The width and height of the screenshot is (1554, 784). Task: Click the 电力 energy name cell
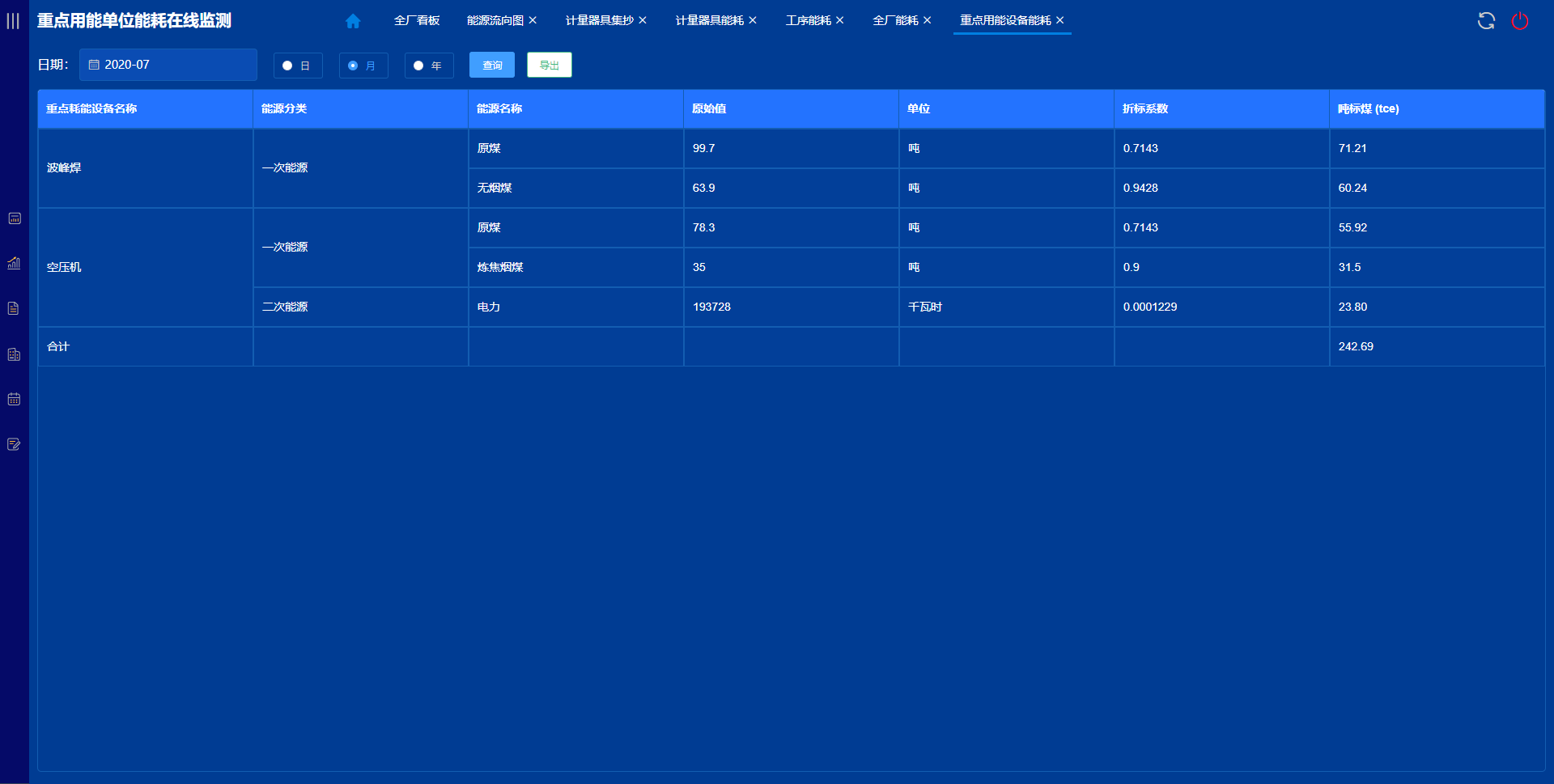tap(576, 307)
